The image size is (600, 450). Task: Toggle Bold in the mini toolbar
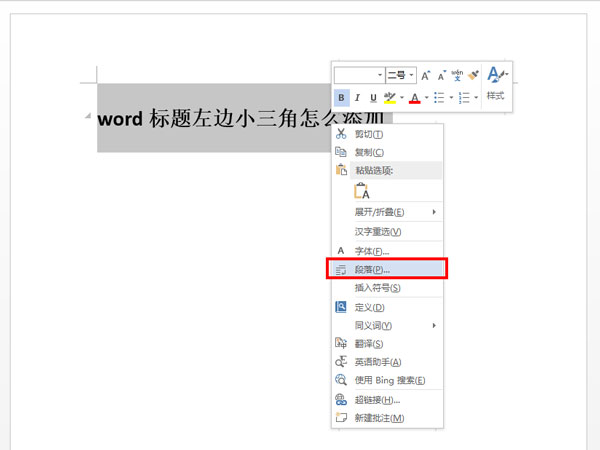pos(342,98)
